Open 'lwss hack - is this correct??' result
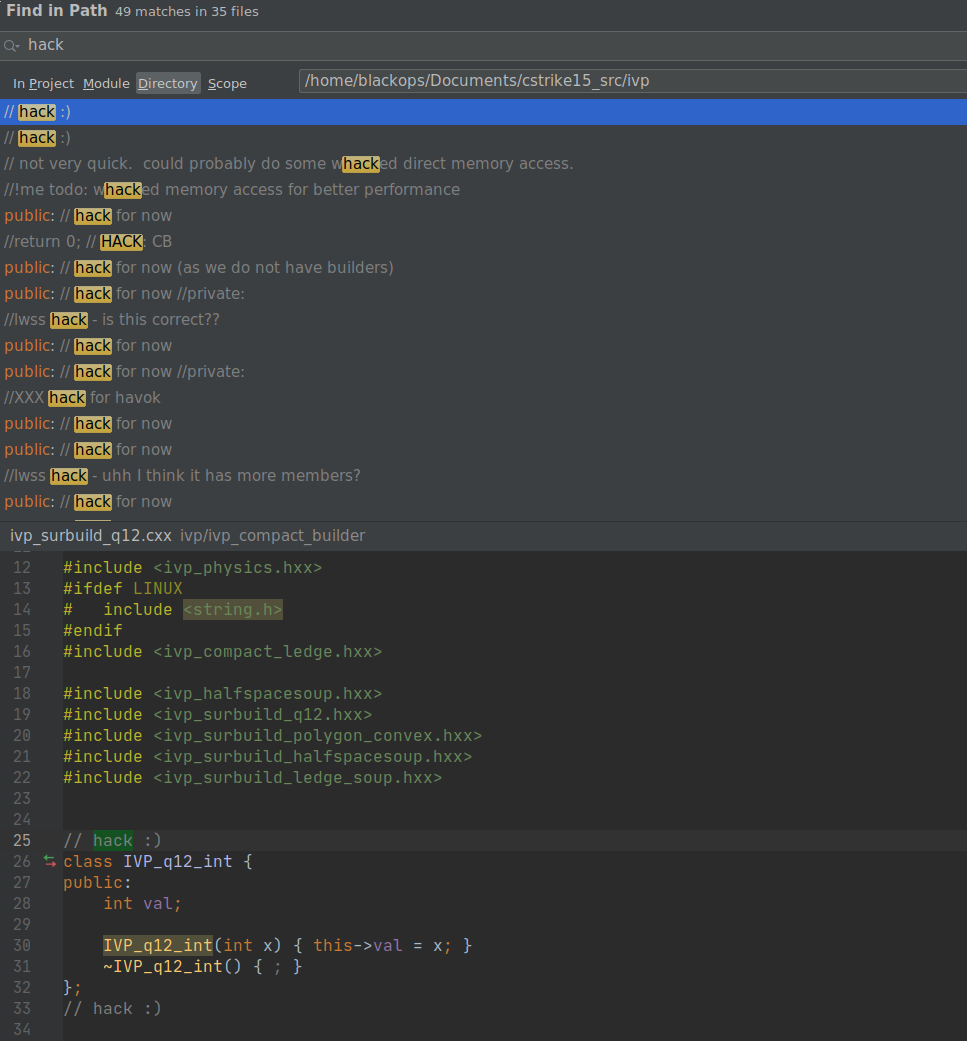967x1041 pixels. point(111,320)
